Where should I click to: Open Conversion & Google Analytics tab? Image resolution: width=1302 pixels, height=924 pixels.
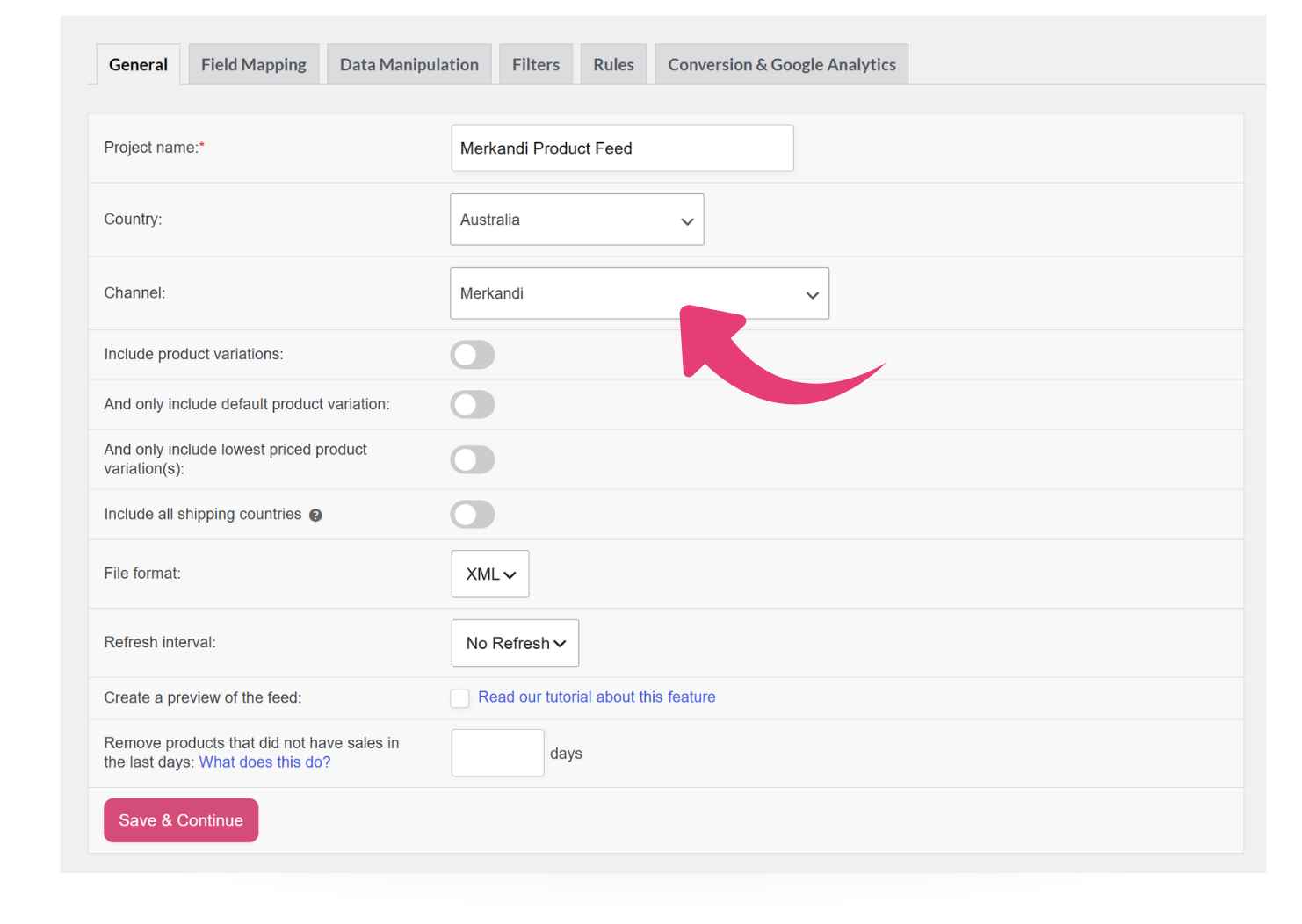point(782,64)
